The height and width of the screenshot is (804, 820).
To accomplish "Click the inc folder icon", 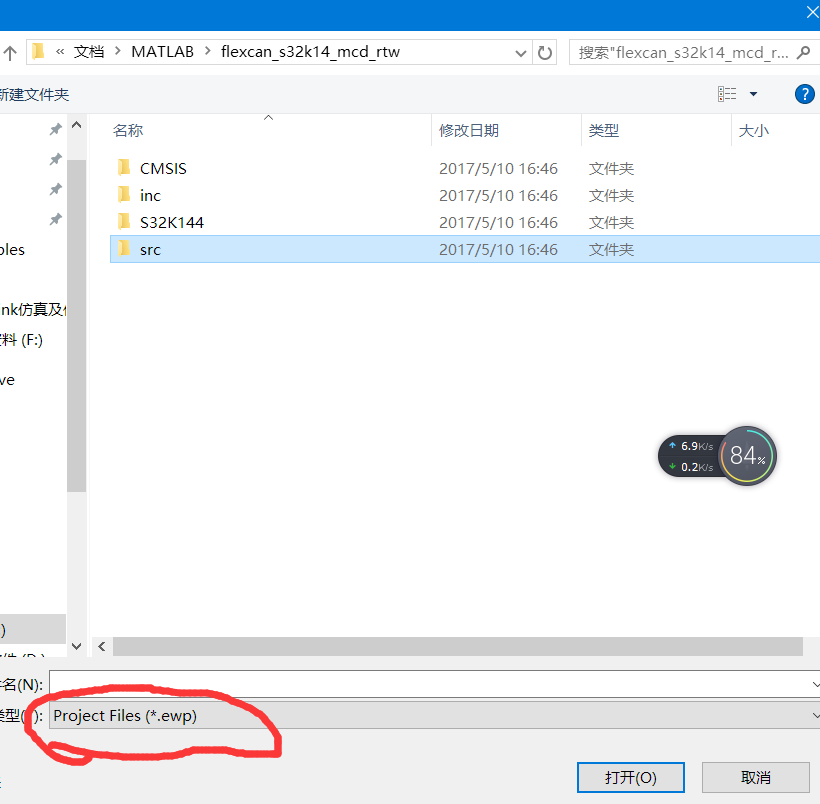I will [x=124, y=195].
